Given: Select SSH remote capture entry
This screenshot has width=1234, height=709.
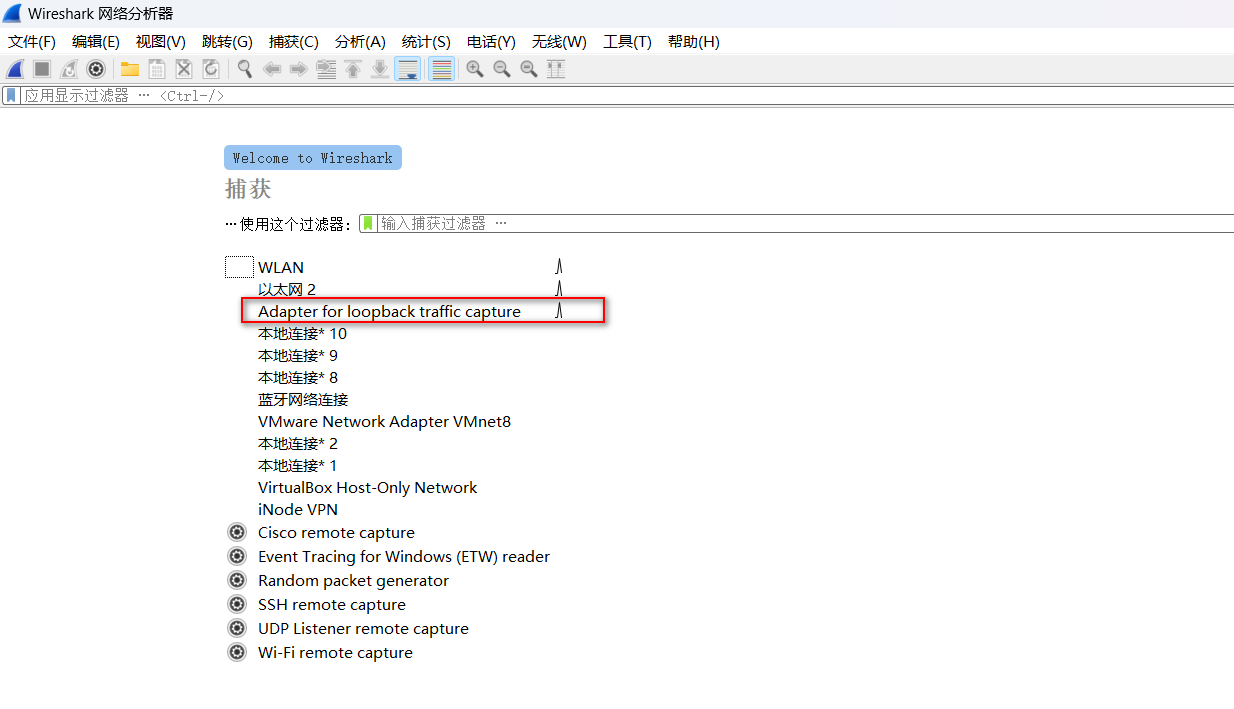Looking at the screenshot, I should [x=332, y=604].
